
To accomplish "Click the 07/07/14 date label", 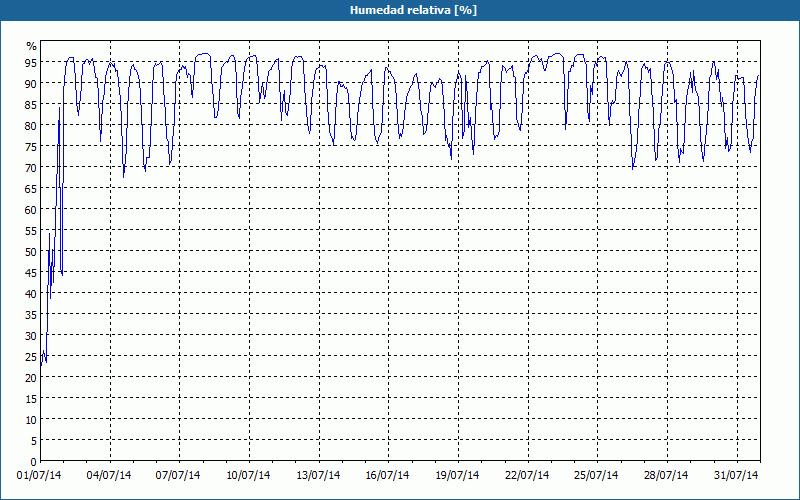I will click(x=178, y=476).
